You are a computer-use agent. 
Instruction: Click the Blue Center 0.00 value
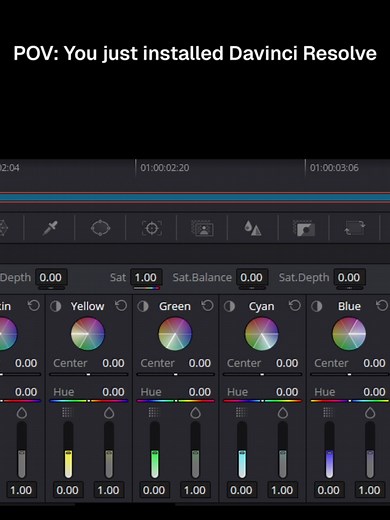[x=374, y=363]
